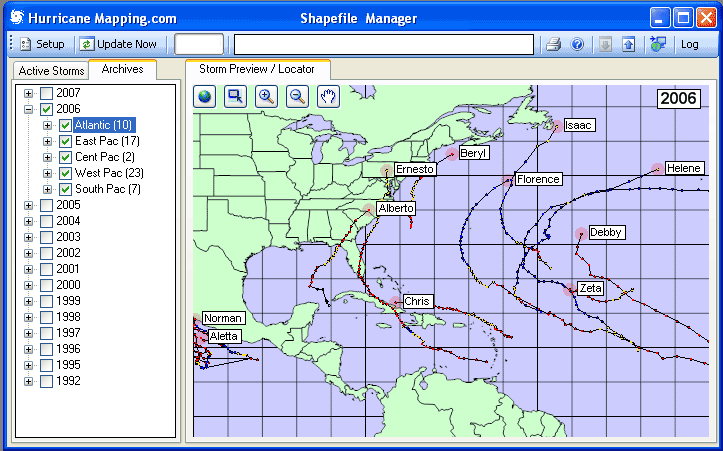This screenshot has width=723, height=451.
Task: Click the Aletta storm label
Action: (x=224, y=336)
